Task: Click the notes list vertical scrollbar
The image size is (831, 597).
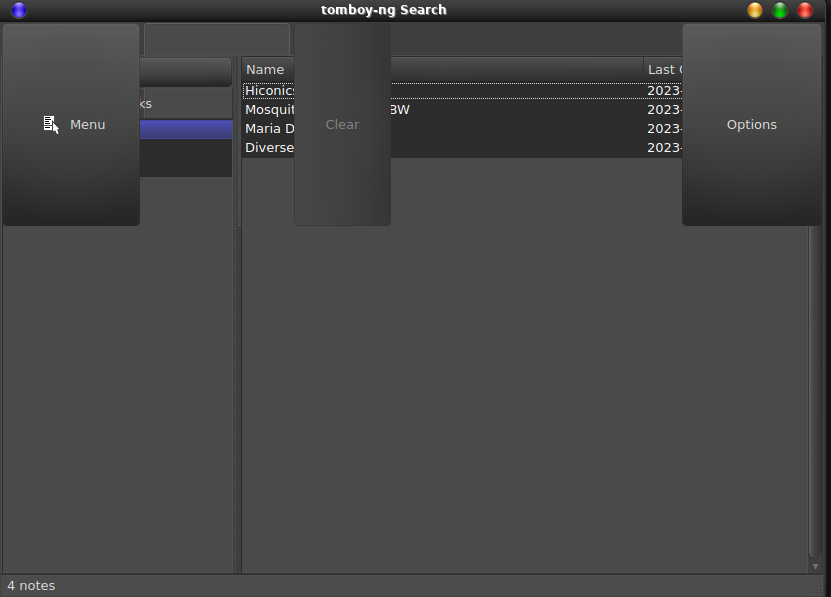Action: pos(815,391)
